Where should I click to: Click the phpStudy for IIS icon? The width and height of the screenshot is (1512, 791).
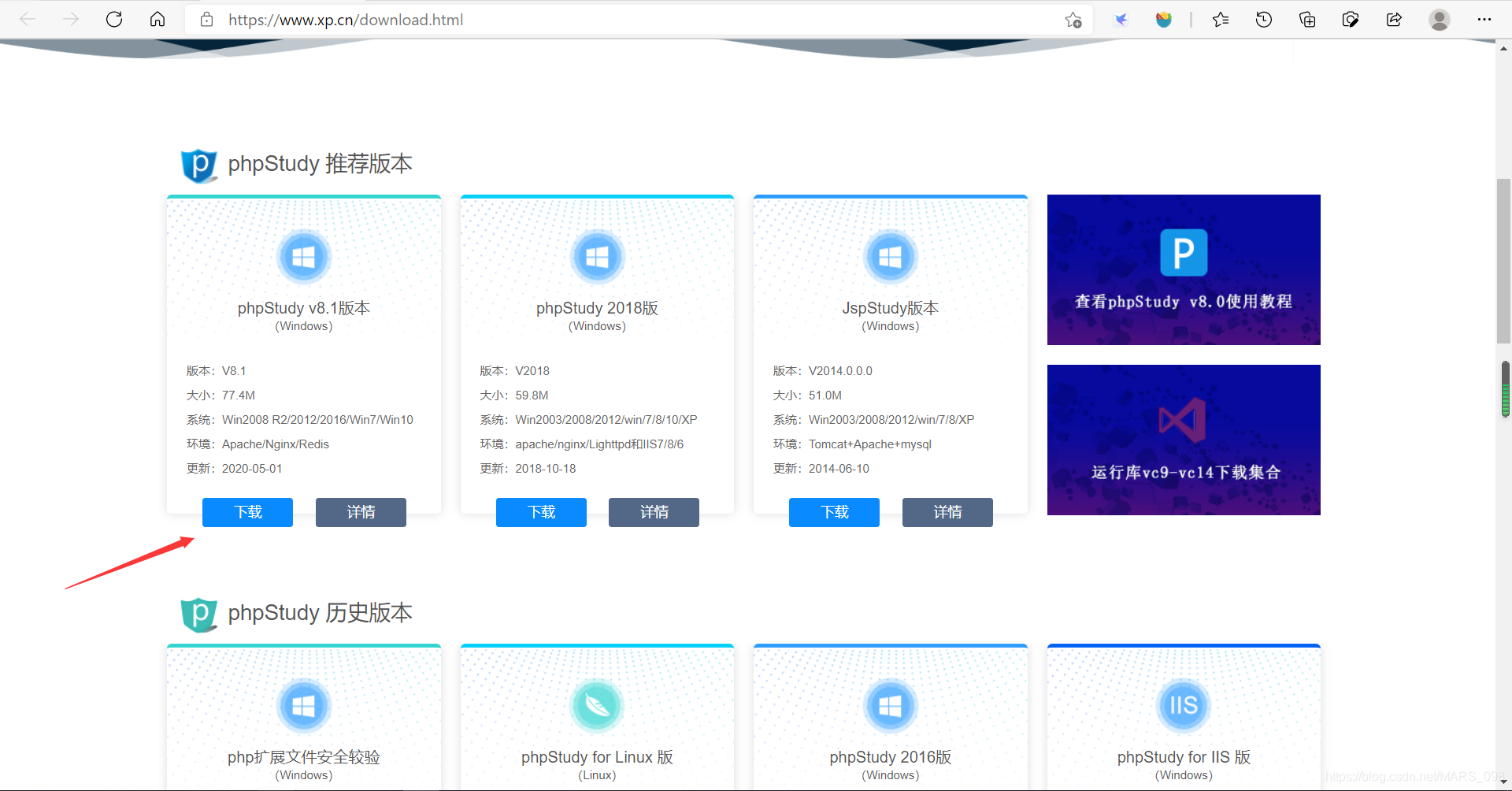pos(1184,706)
